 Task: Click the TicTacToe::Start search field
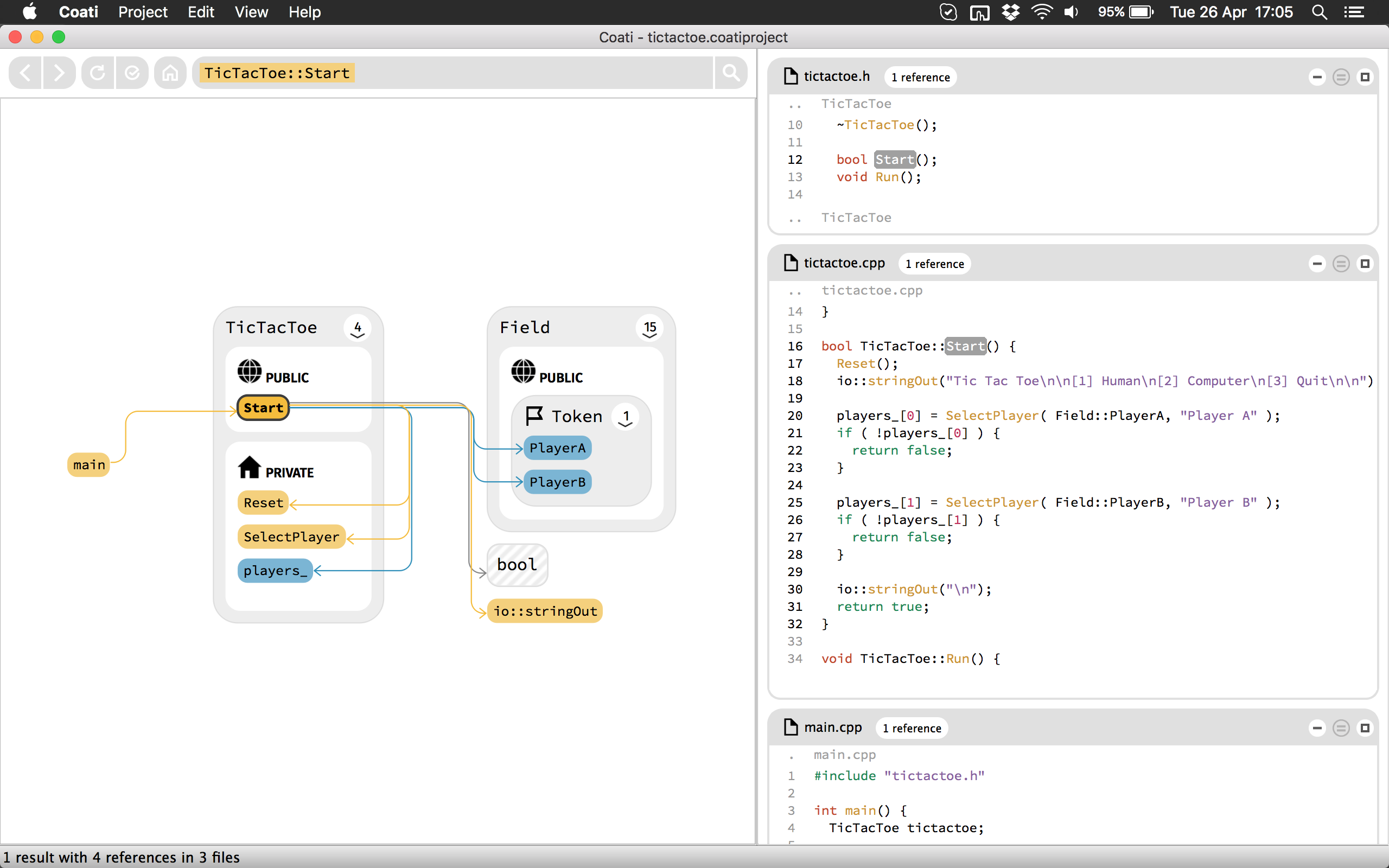click(x=277, y=73)
